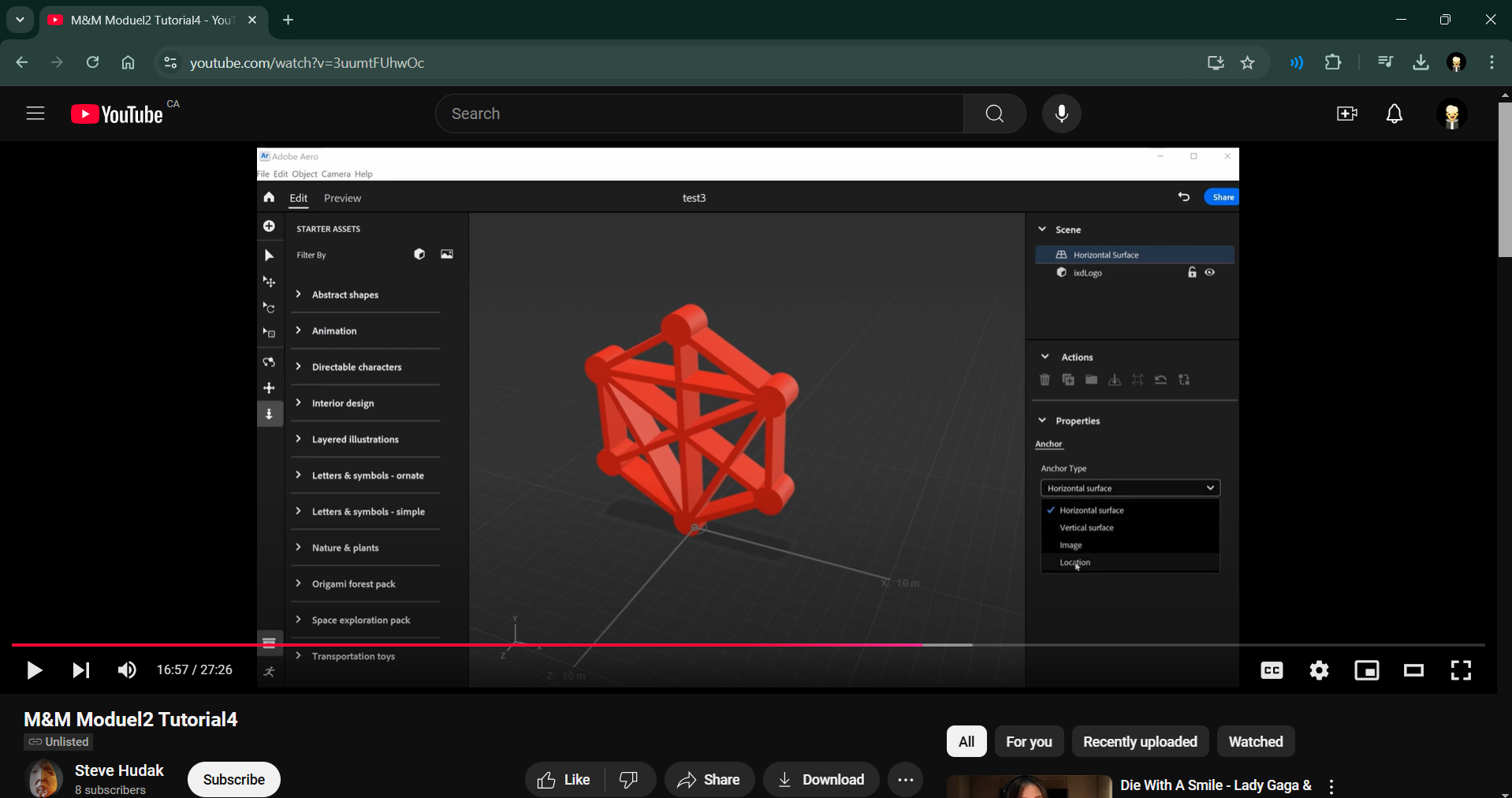Collapse the Actions section

[1045, 356]
